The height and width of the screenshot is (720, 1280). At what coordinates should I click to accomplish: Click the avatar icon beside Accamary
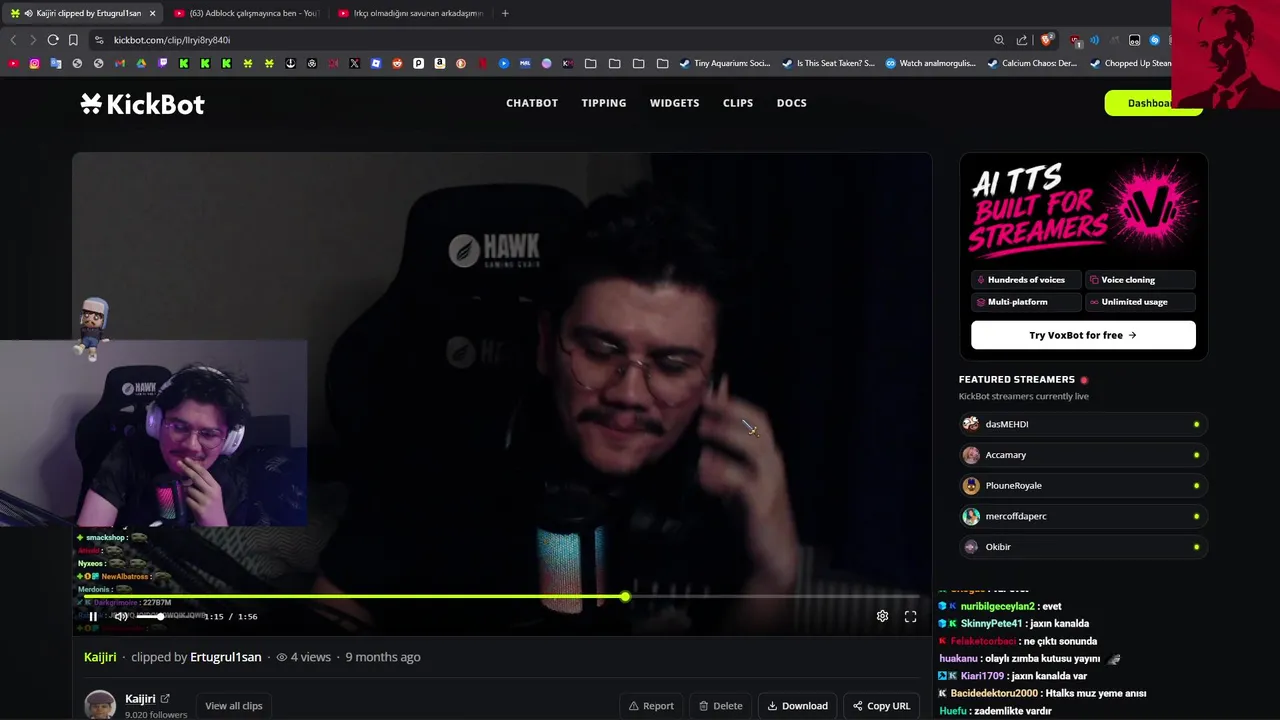[970, 455]
